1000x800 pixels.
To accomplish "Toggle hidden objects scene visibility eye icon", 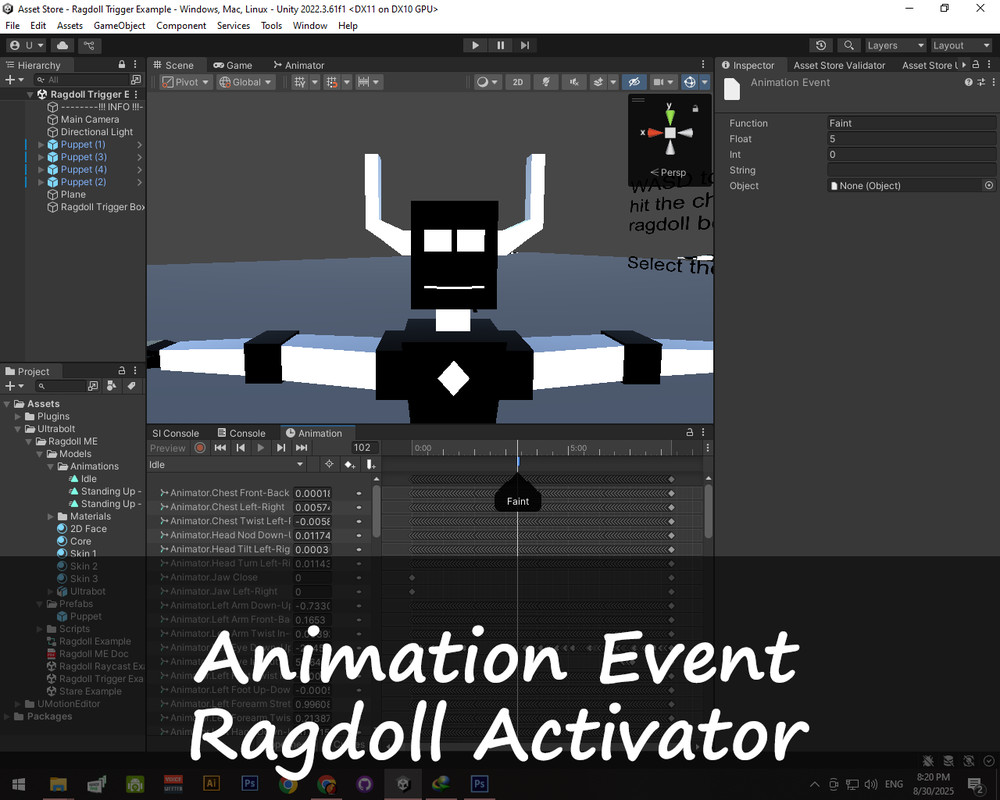I will 634,82.
